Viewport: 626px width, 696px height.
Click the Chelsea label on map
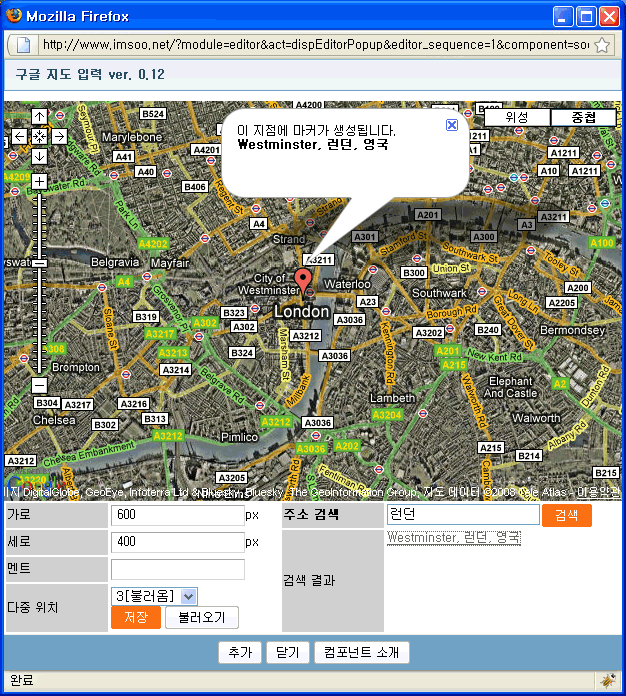coord(54,420)
